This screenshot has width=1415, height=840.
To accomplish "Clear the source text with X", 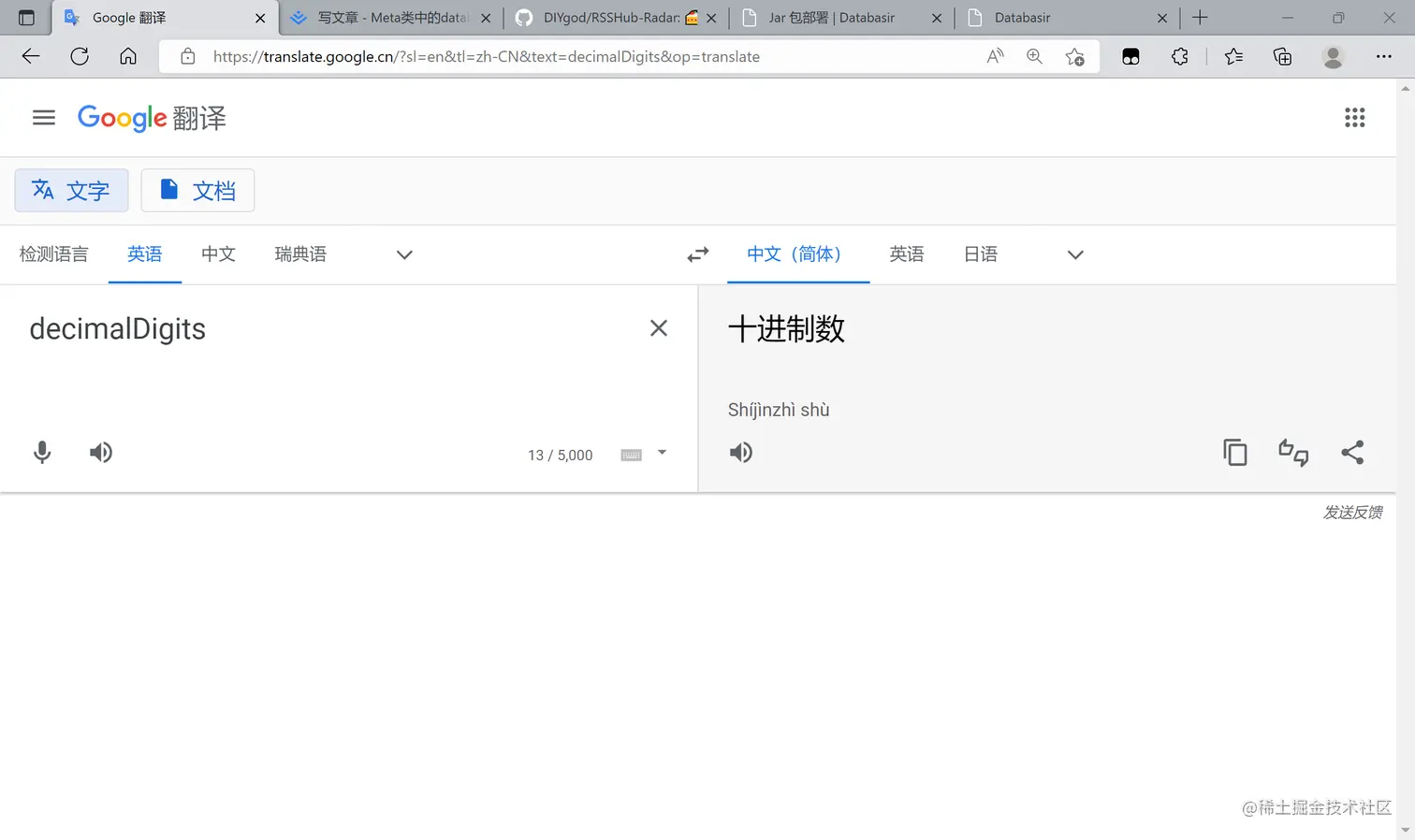I will (x=659, y=328).
